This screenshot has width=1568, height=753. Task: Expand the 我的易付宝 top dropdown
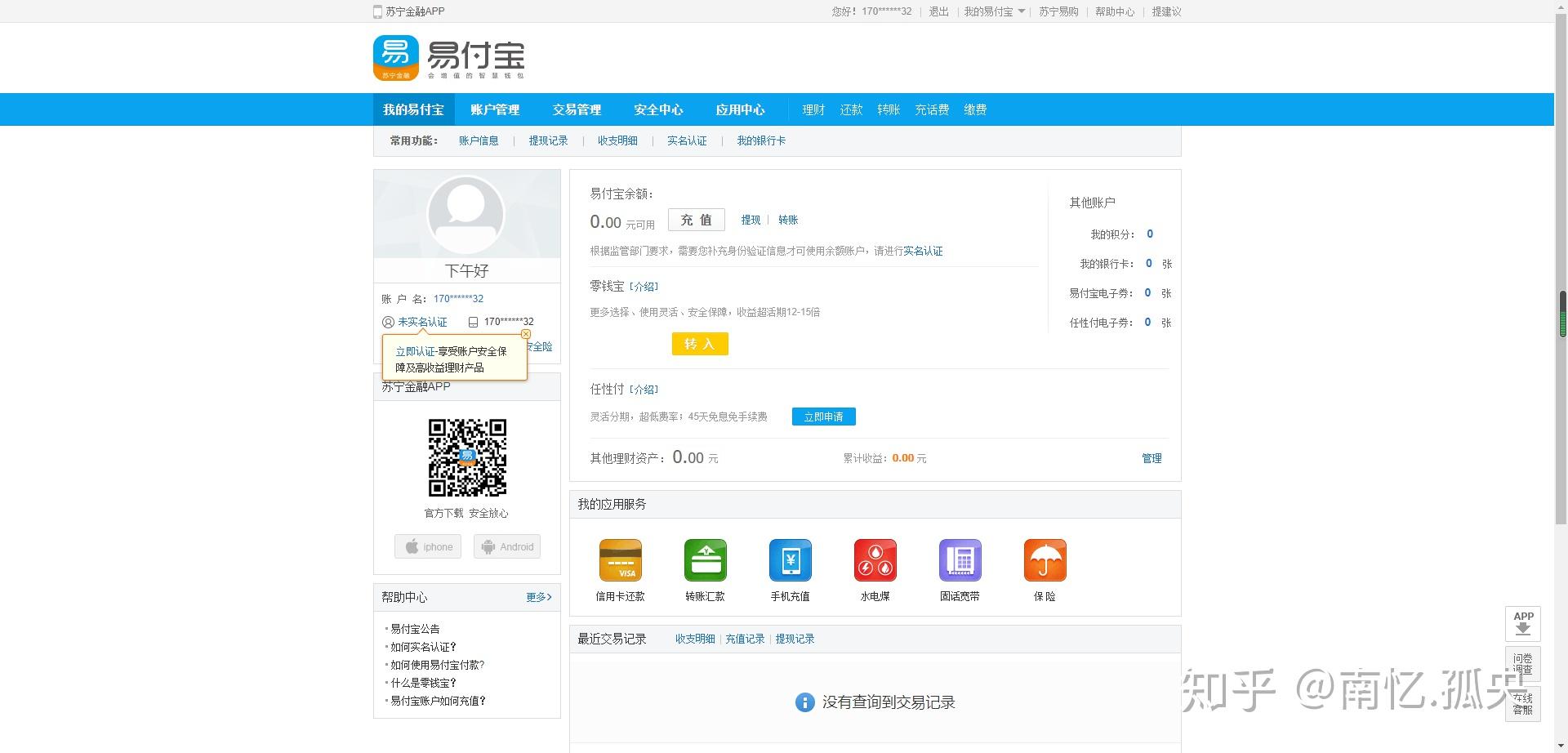click(x=995, y=11)
